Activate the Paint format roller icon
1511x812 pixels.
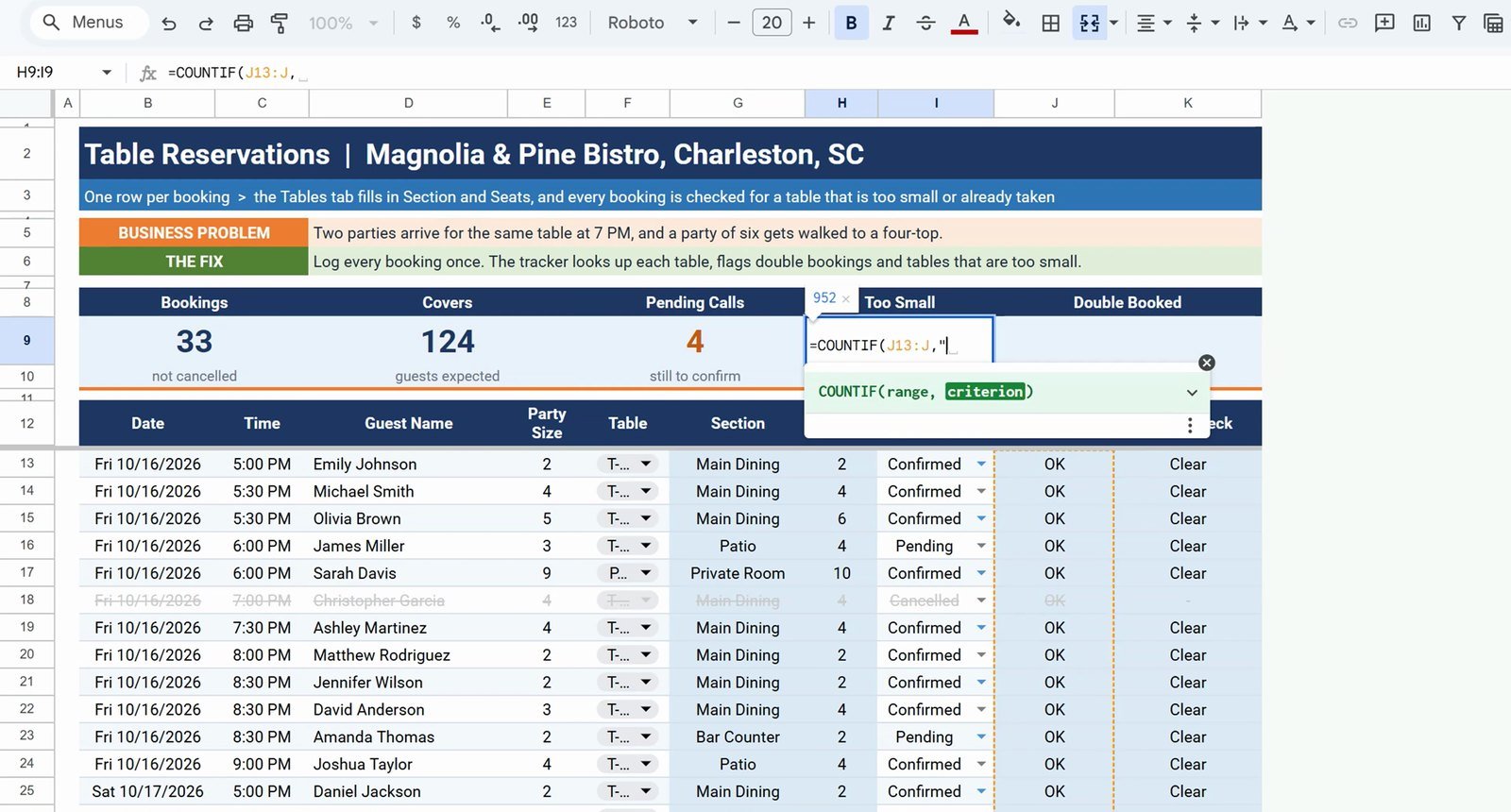pyautogui.click(x=280, y=23)
